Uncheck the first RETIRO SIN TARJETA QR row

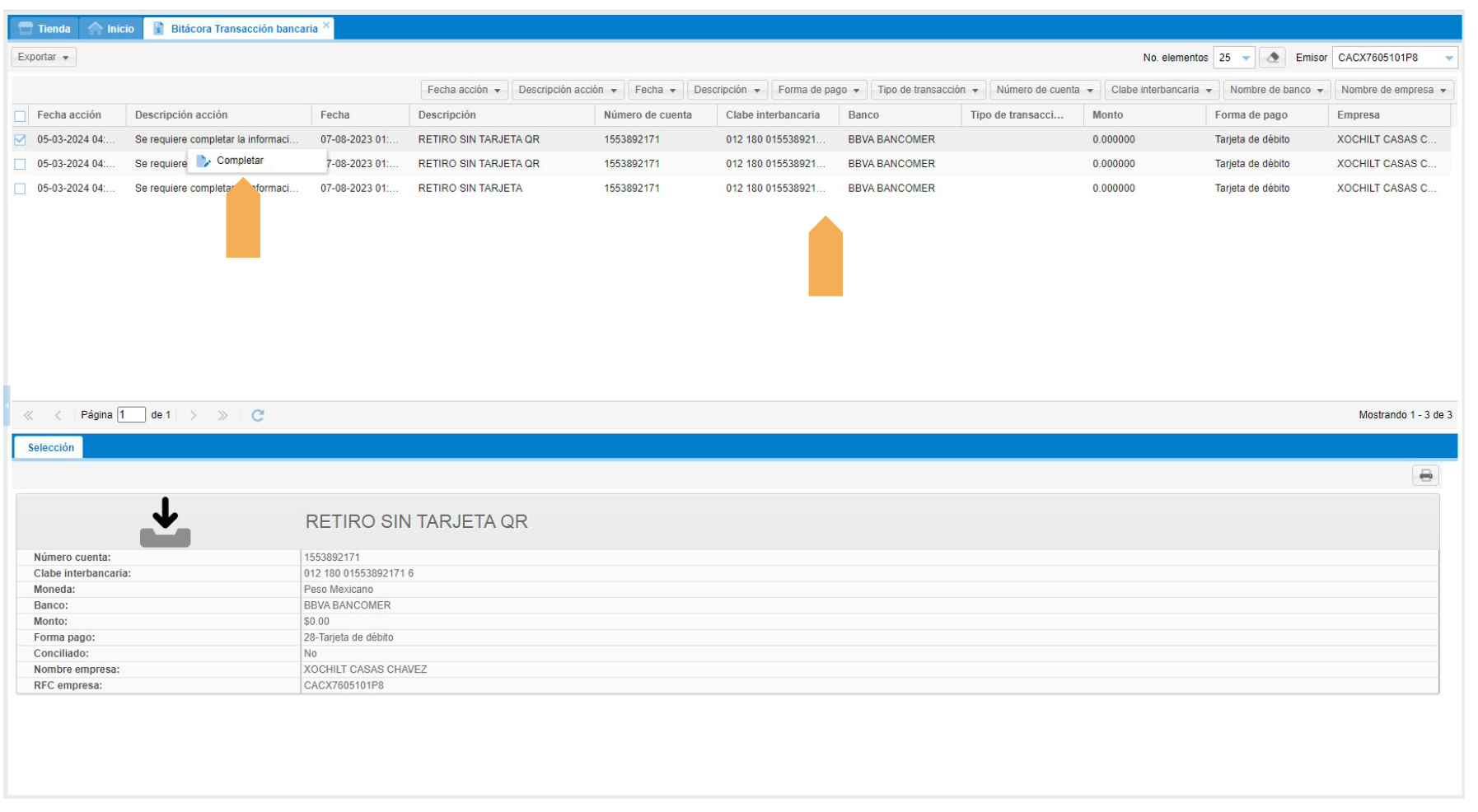21,140
